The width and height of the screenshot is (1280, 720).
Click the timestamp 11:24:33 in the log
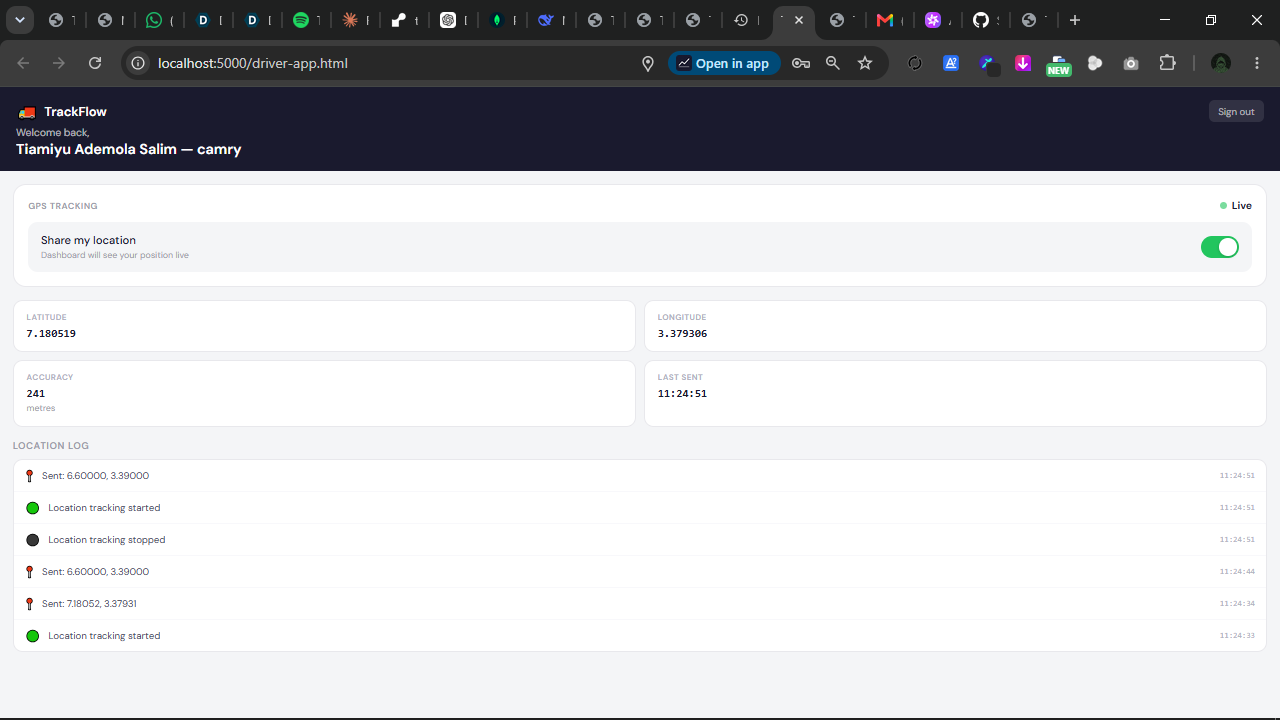[1237, 636]
